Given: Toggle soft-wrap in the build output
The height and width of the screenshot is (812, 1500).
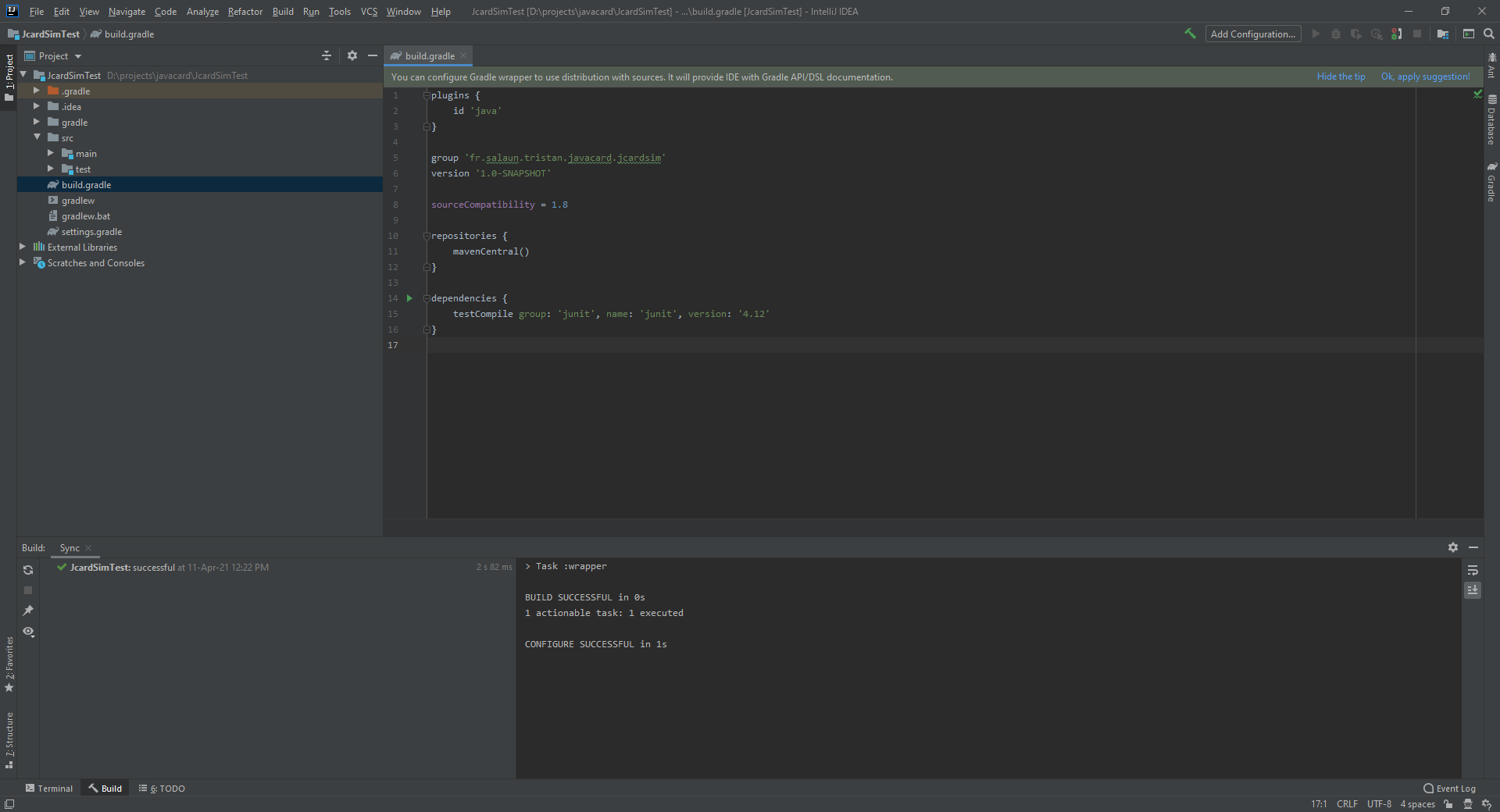Looking at the screenshot, I should (x=1473, y=570).
